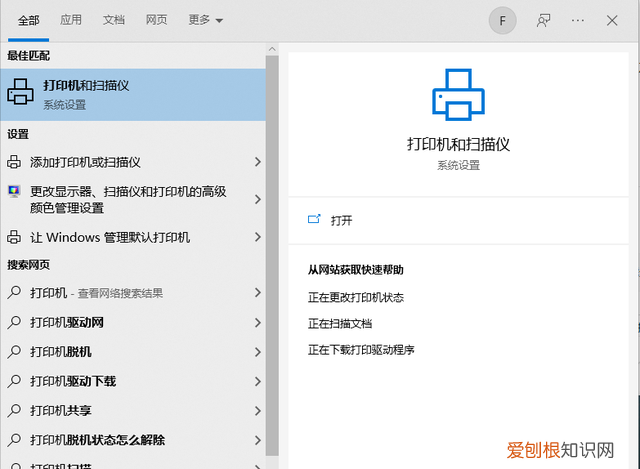Click 打开 to open printer settings
This screenshot has width=640, height=469.
(342, 220)
